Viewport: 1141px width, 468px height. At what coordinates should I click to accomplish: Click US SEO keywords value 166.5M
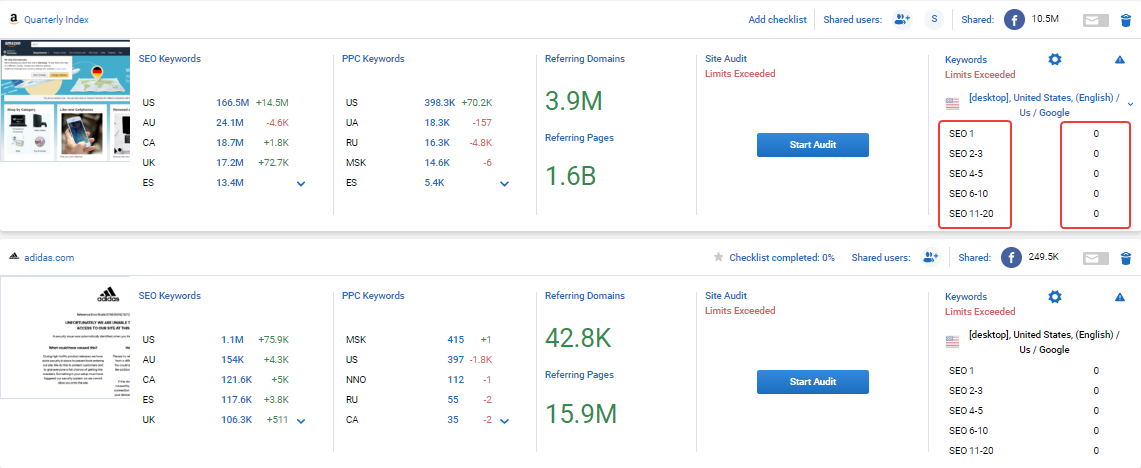point(233,103)
